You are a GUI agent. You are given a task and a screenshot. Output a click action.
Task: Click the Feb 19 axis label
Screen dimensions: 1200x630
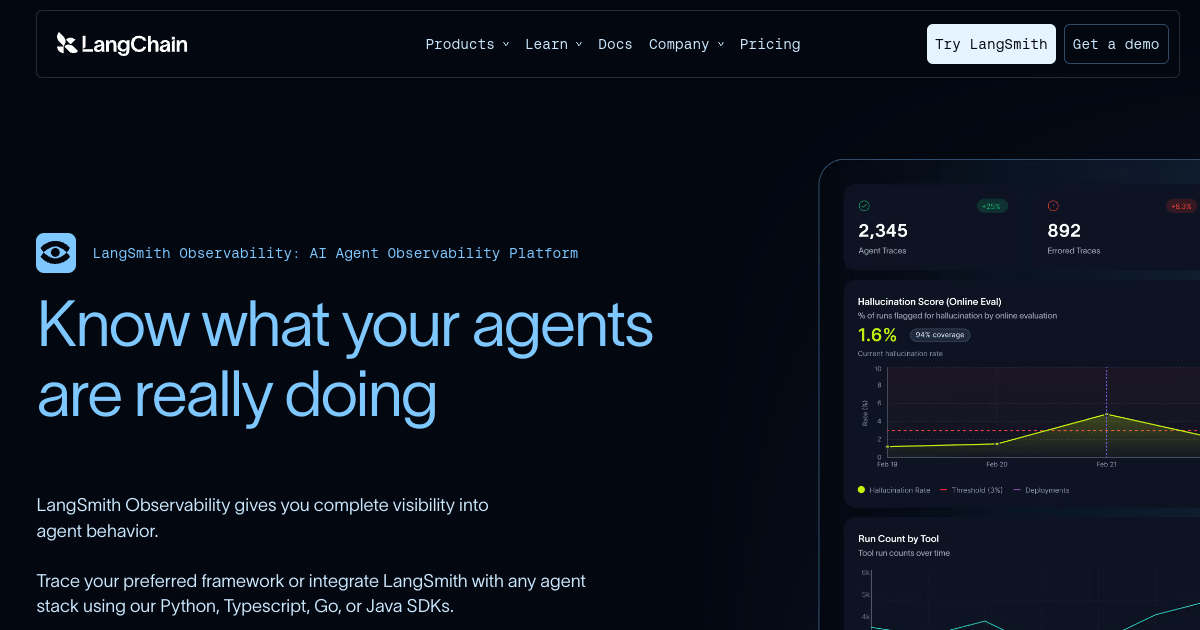[887, 464]
